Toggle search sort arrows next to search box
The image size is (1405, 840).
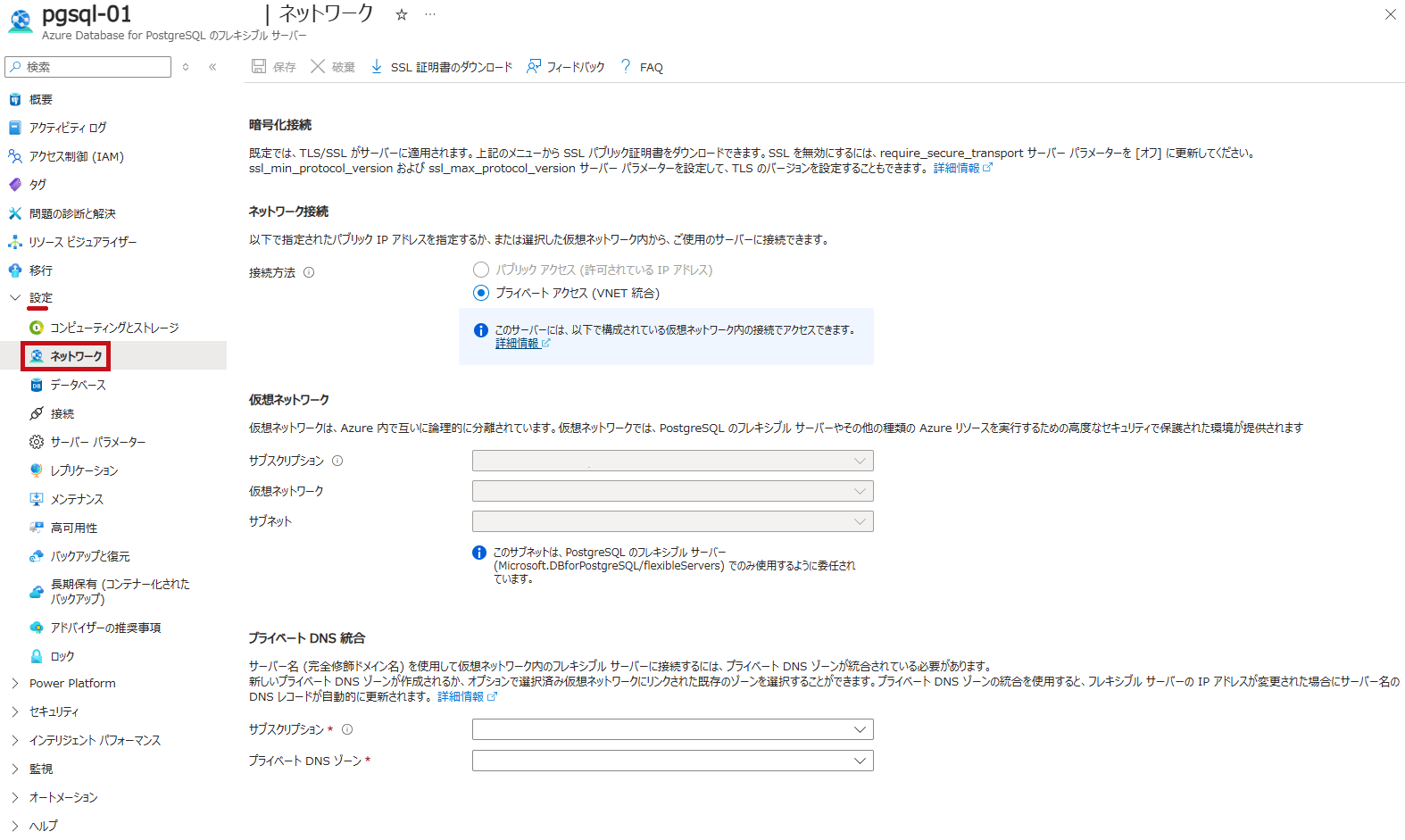click(x=186, y=67)
